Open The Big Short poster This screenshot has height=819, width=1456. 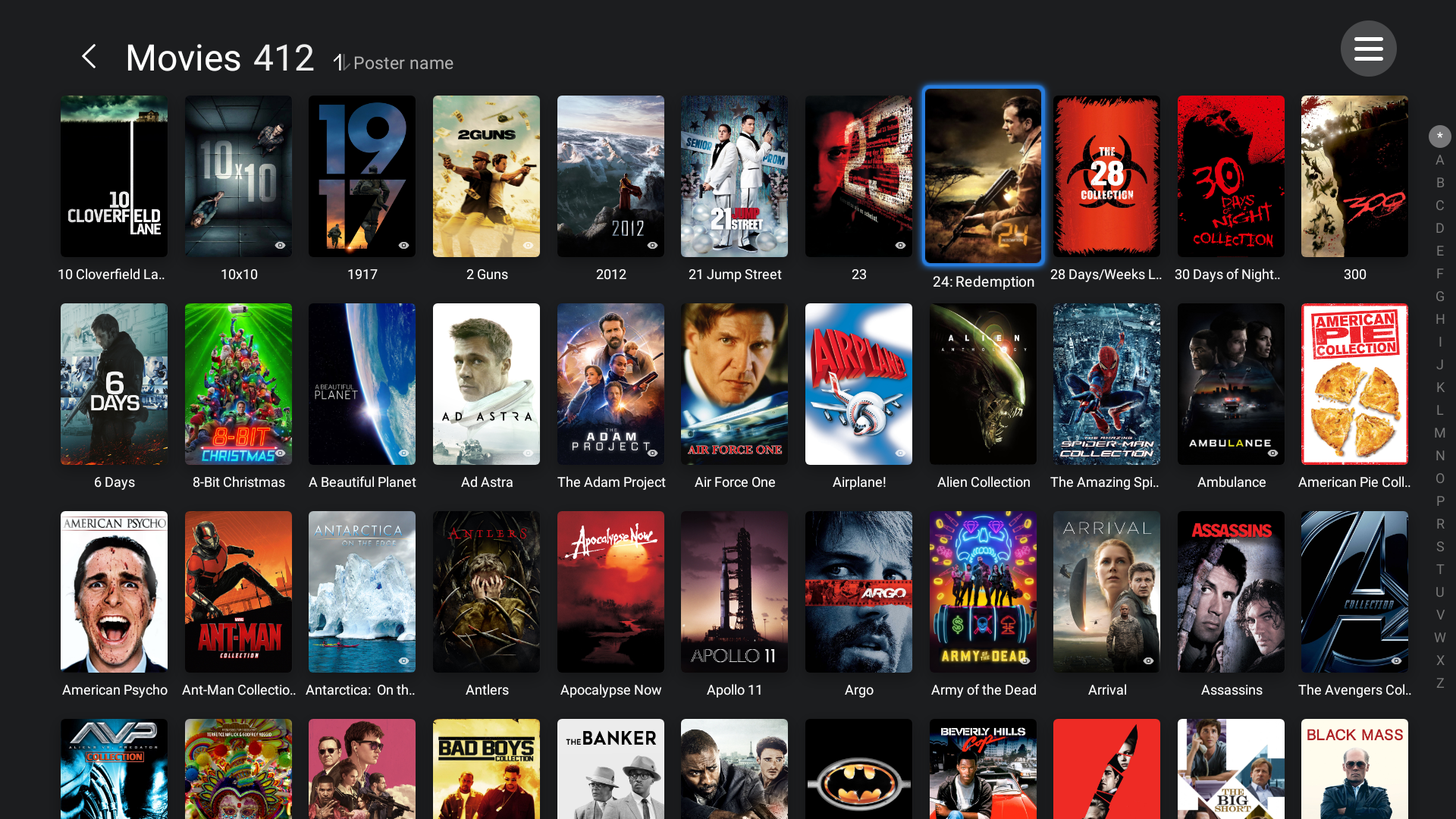point(1231,769)
